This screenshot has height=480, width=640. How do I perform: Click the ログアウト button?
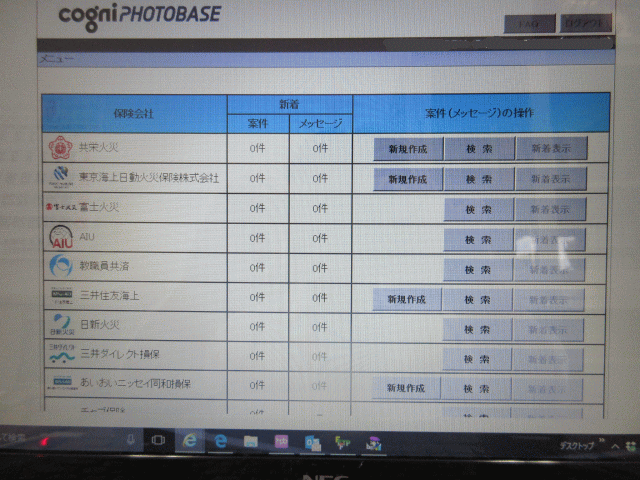(x=585, y=23)
